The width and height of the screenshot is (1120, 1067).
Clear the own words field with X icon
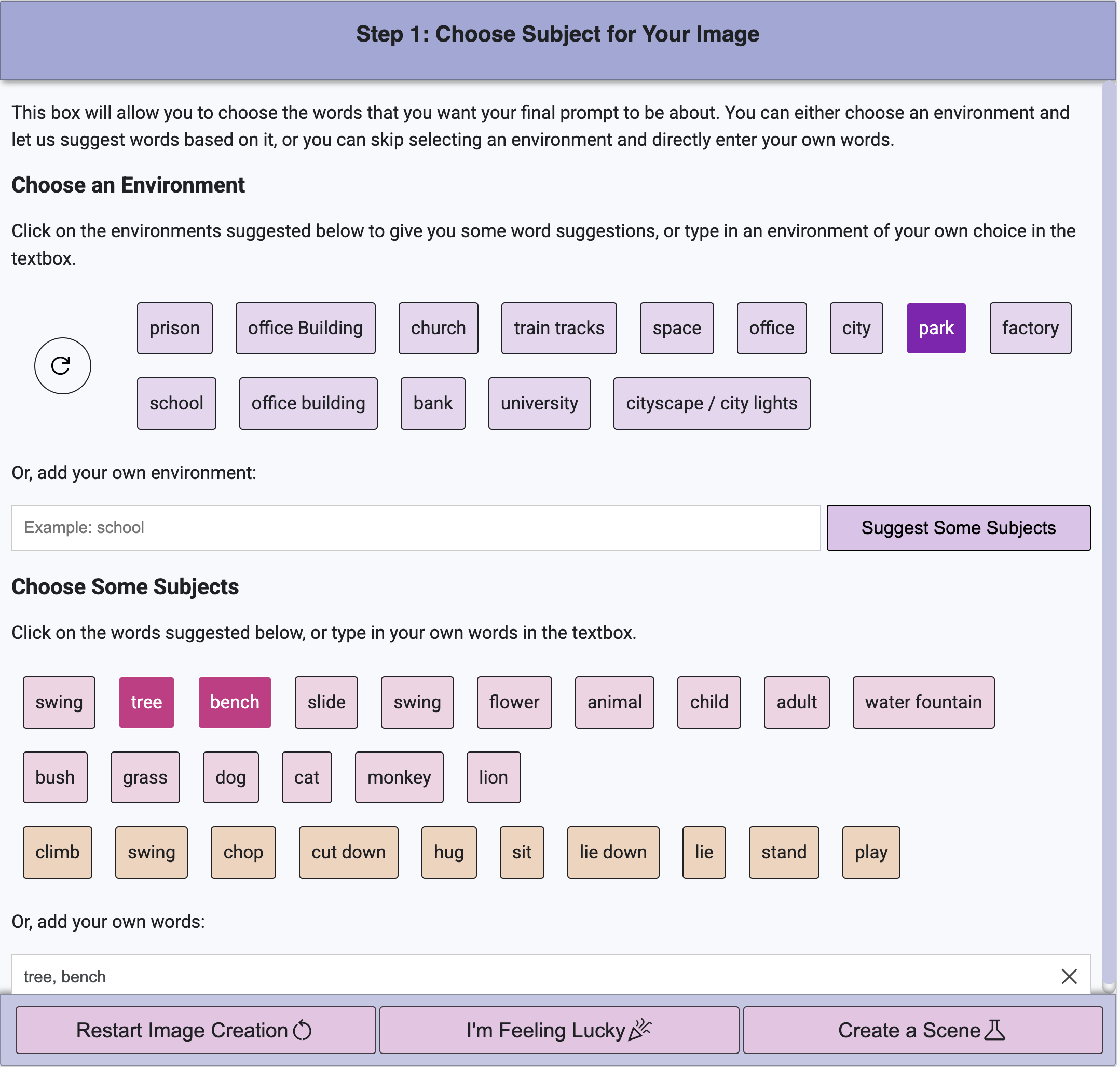click(1069, 976)
